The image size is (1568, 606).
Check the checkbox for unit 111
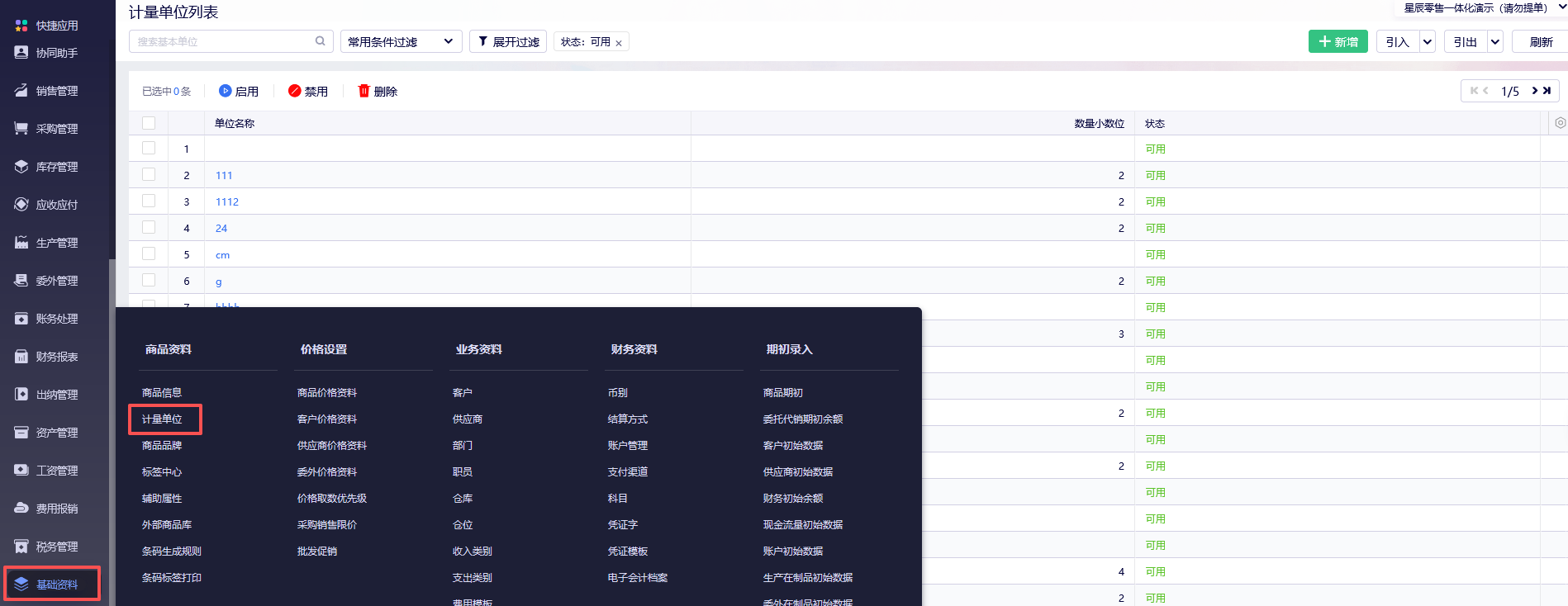pos(149,174)
